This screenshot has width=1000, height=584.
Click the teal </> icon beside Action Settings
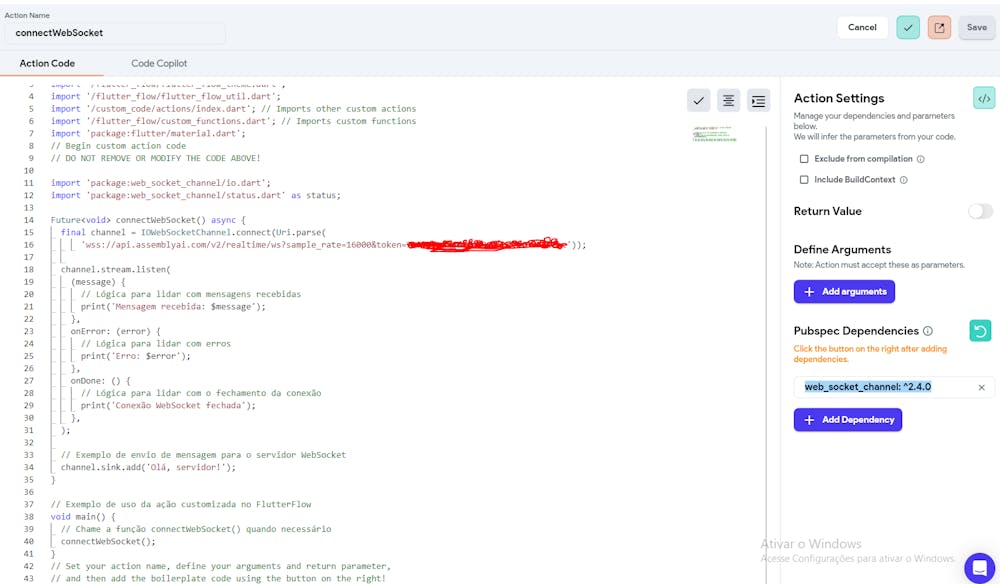click(984, 98)
